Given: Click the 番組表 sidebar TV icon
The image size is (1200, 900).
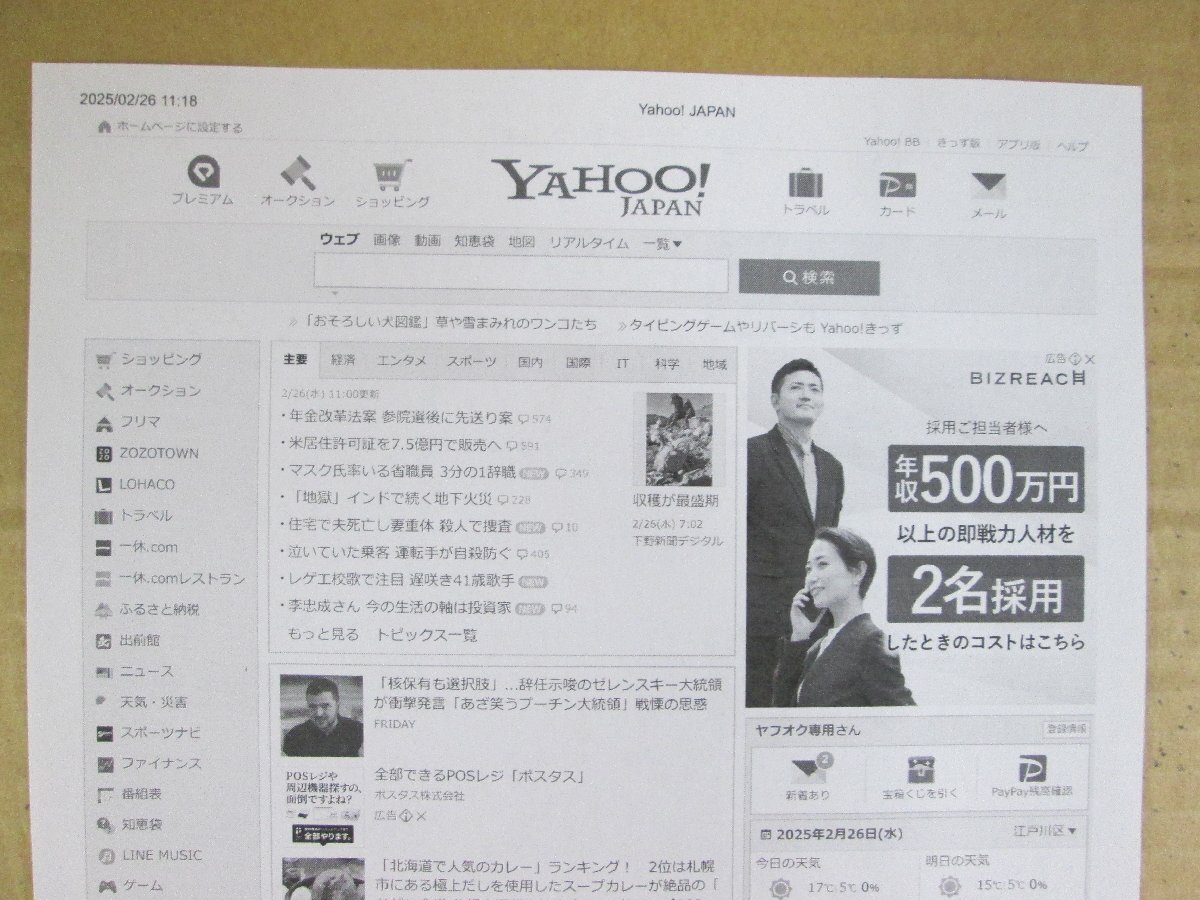Looking at the screenshot, I should point(104,795).
